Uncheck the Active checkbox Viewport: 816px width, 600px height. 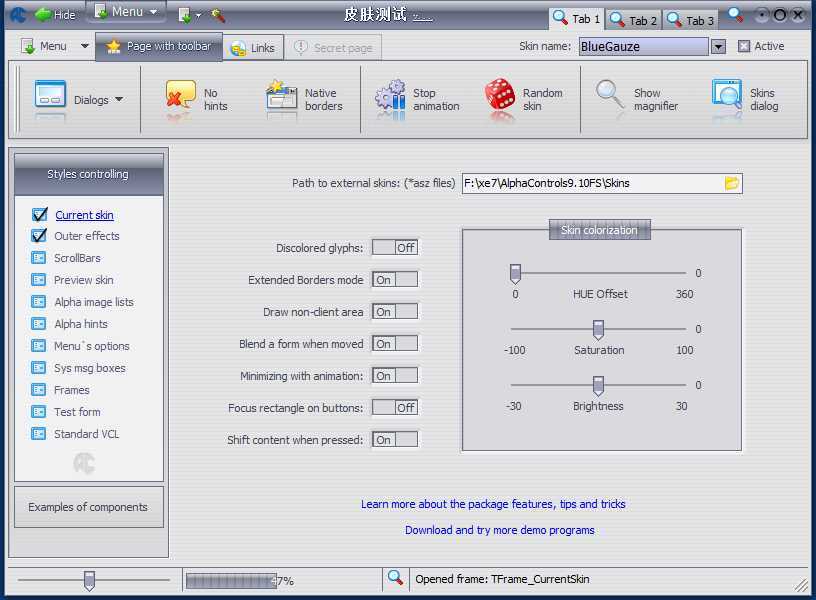(x=744, y=46)
